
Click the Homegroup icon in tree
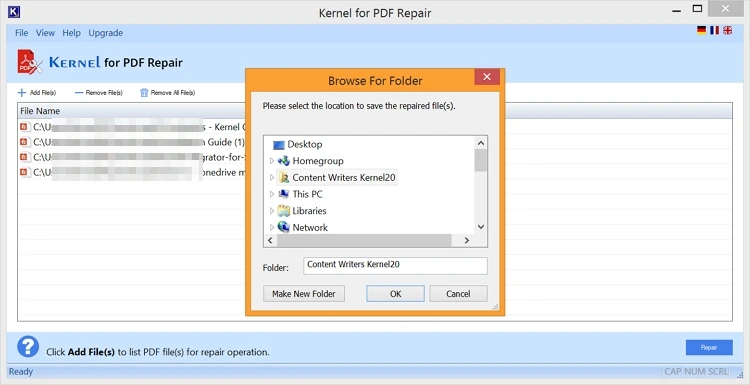284,161
